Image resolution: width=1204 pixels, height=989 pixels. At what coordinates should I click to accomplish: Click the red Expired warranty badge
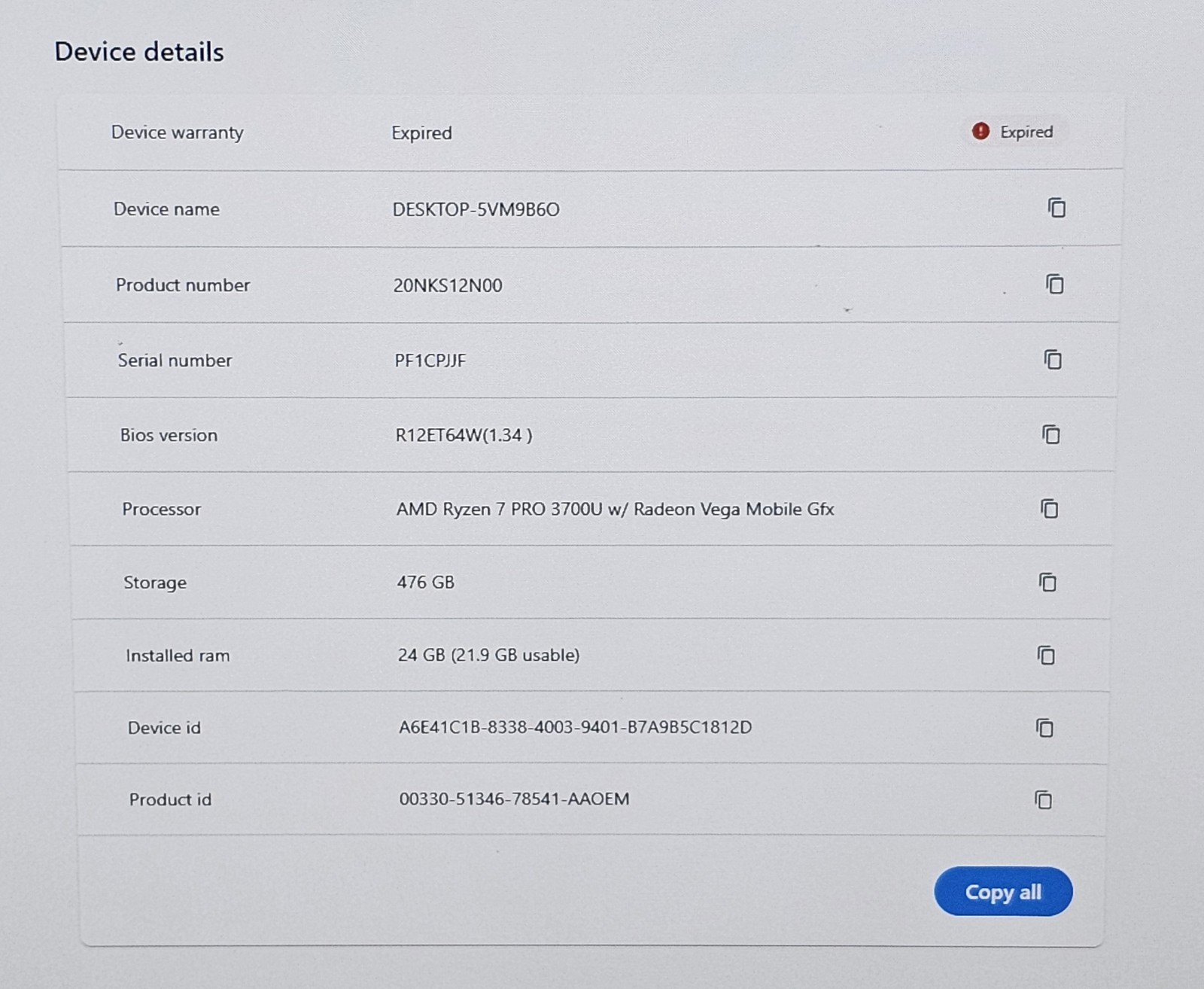coord(1012,132)
